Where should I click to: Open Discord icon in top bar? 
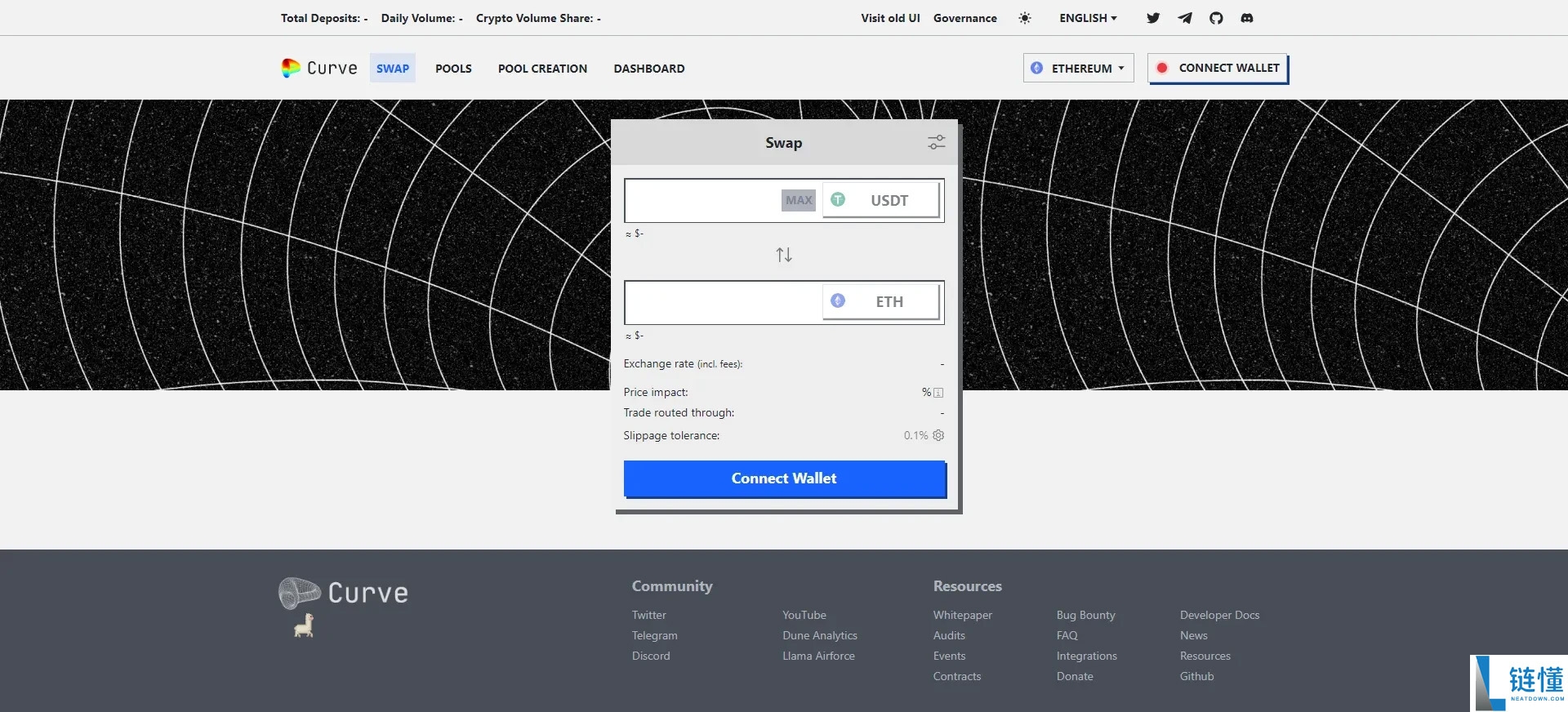point(1247,18)
